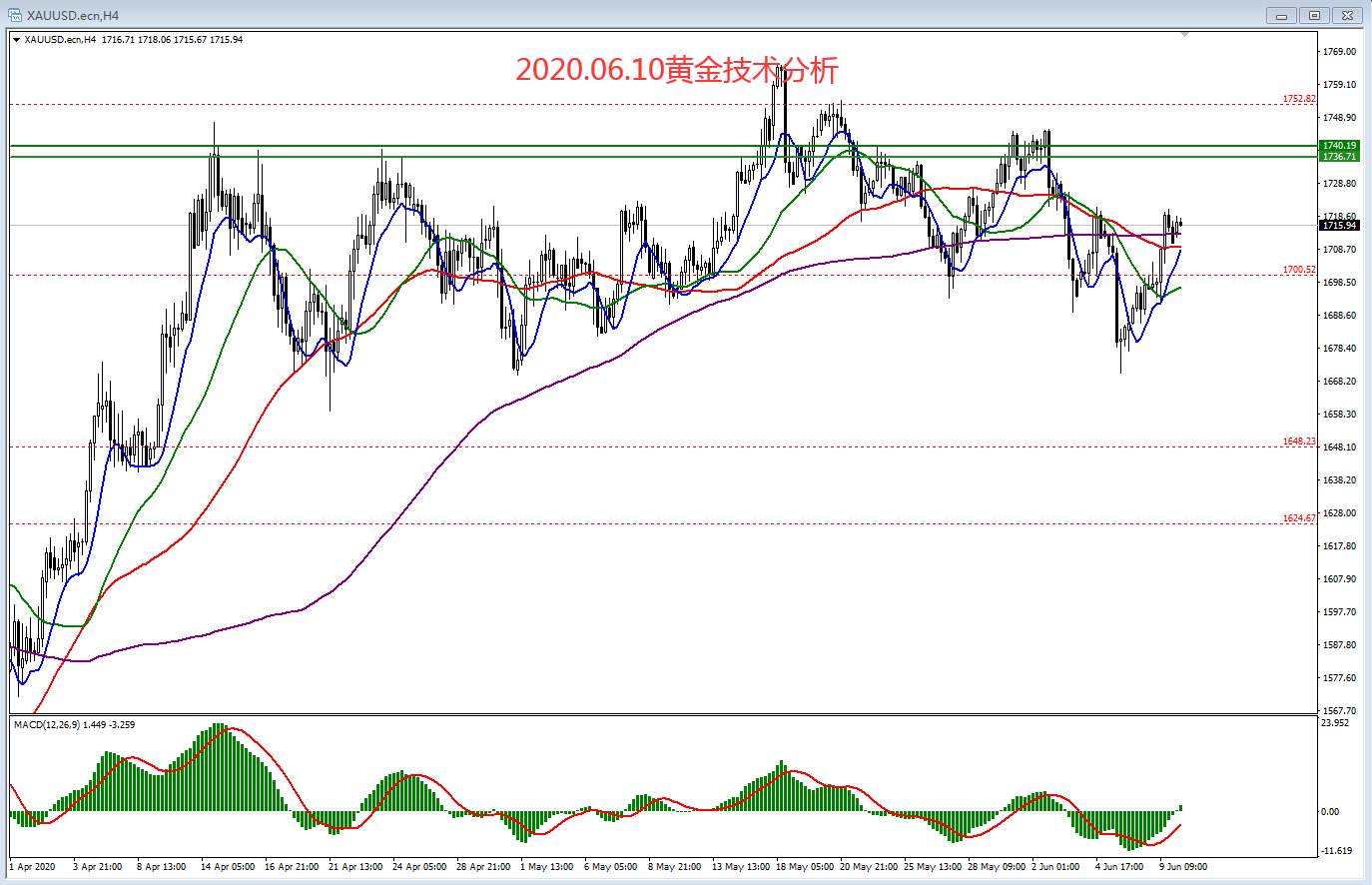1372x885 pixels.
Task: Click the 1678.40 price scale value
Action: [x=1339, y=349]
